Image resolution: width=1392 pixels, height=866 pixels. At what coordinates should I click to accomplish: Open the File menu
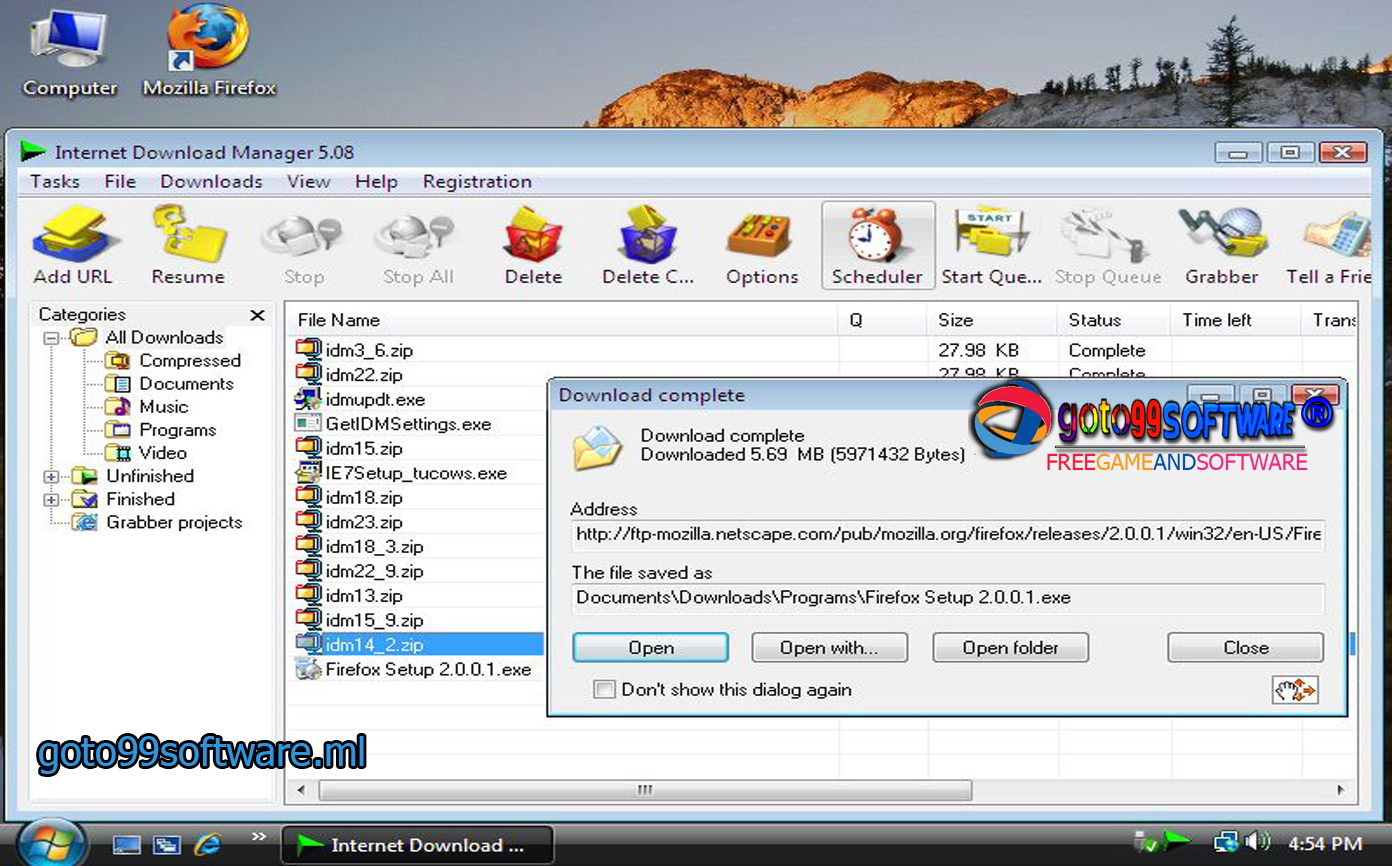click(x=120, y=181)
